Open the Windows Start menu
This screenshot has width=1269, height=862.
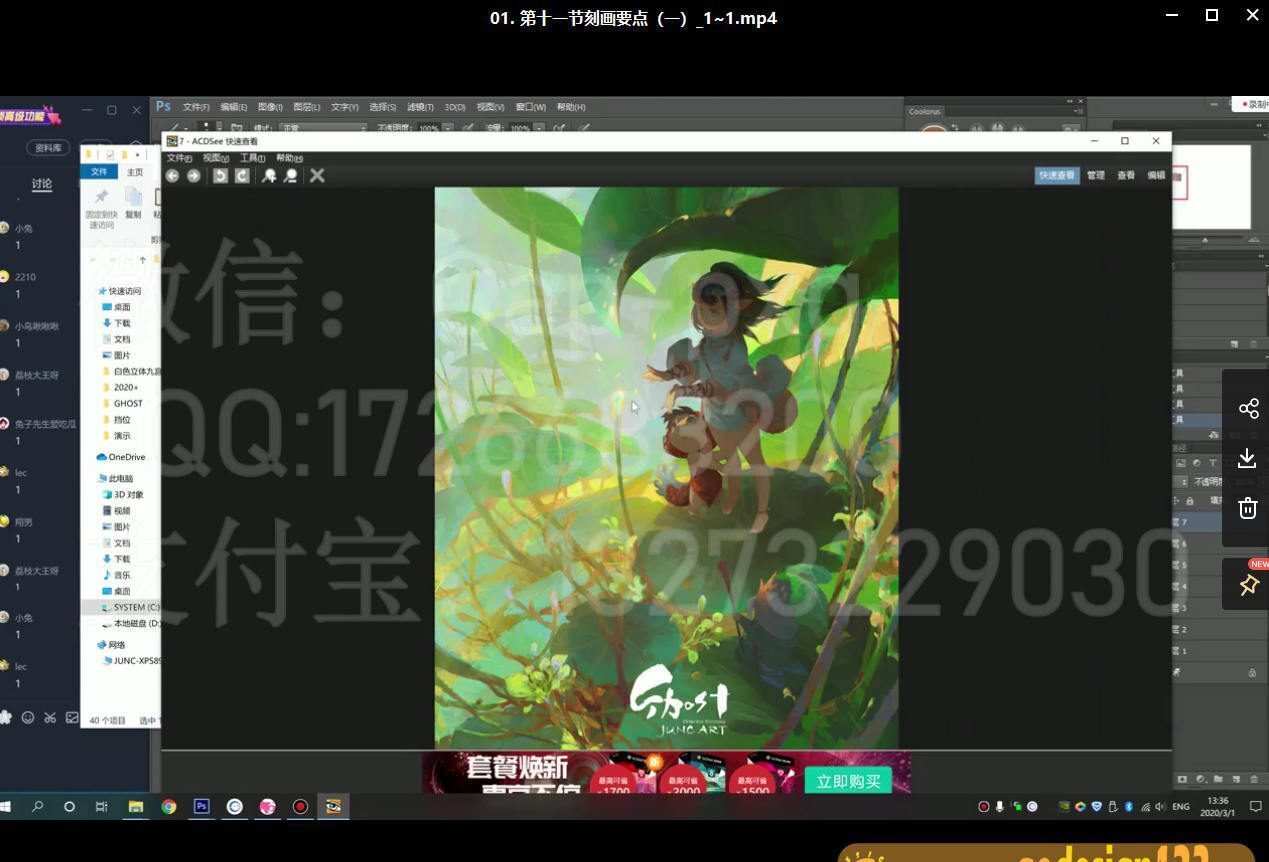click(x=6, y=806)
